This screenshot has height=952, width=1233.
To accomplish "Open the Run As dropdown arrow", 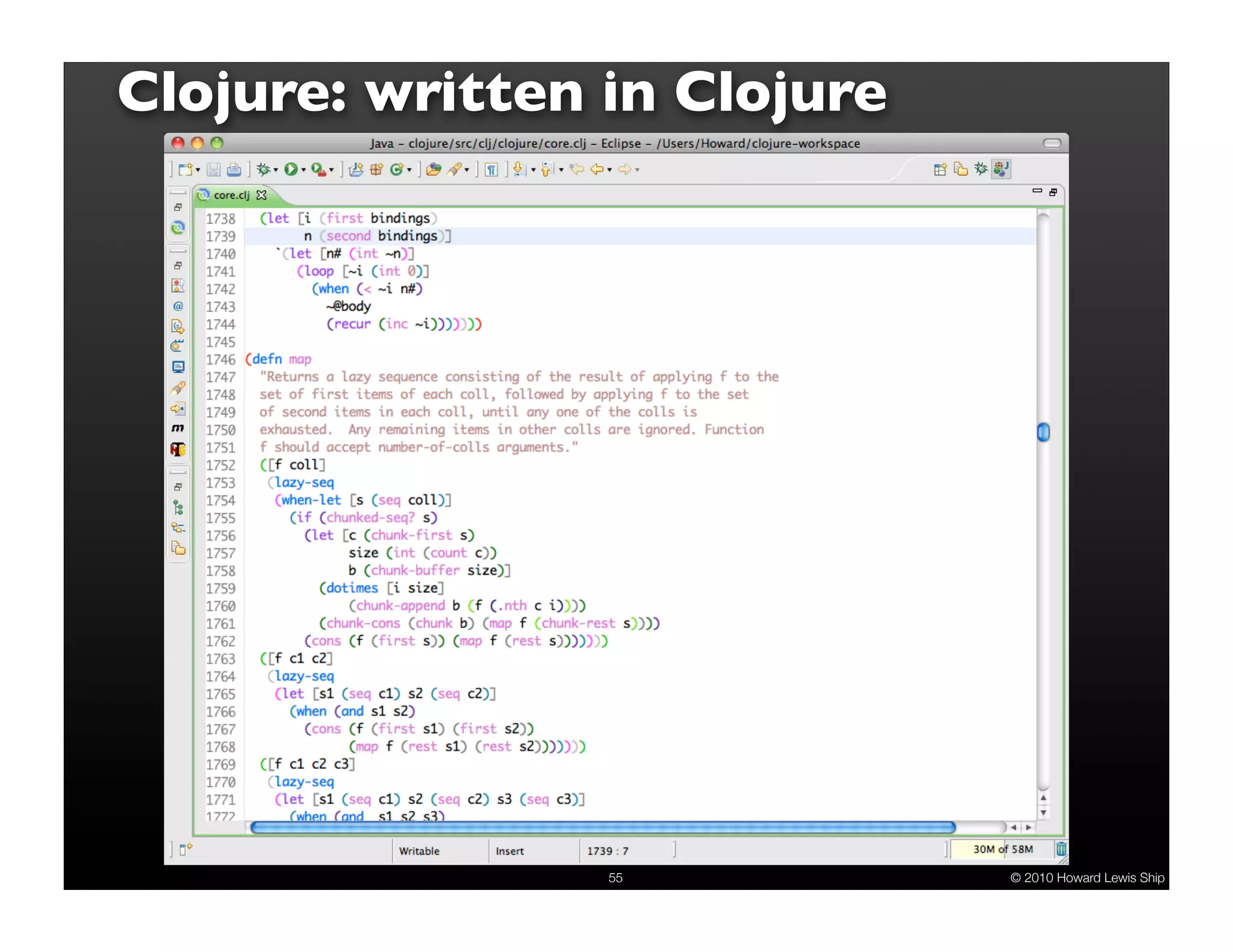I will point(303,170).
